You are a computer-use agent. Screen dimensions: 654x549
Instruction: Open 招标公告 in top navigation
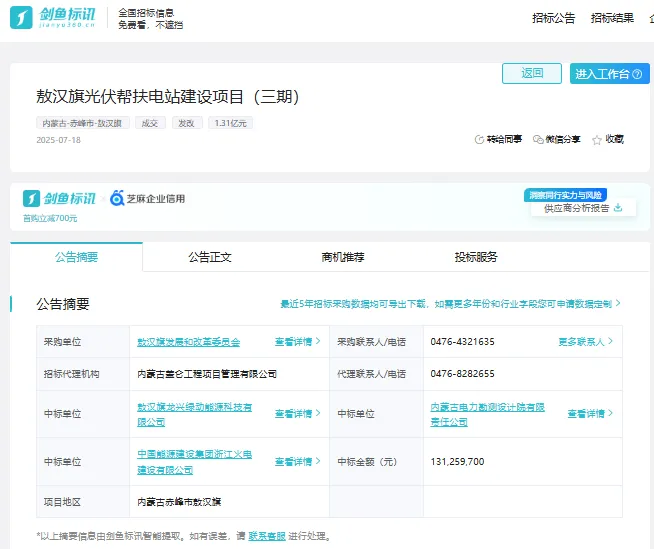coord(553,18)
